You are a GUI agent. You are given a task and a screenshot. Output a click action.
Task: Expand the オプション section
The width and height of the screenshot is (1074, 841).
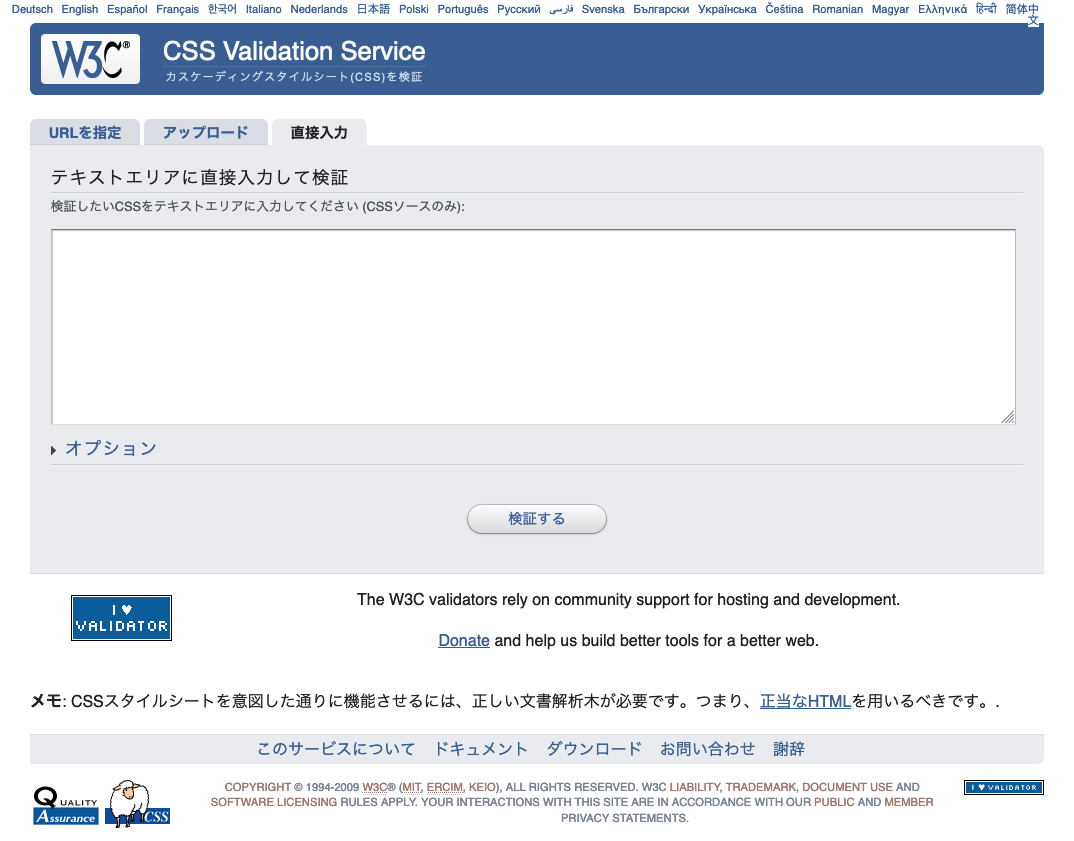point(110,449)
